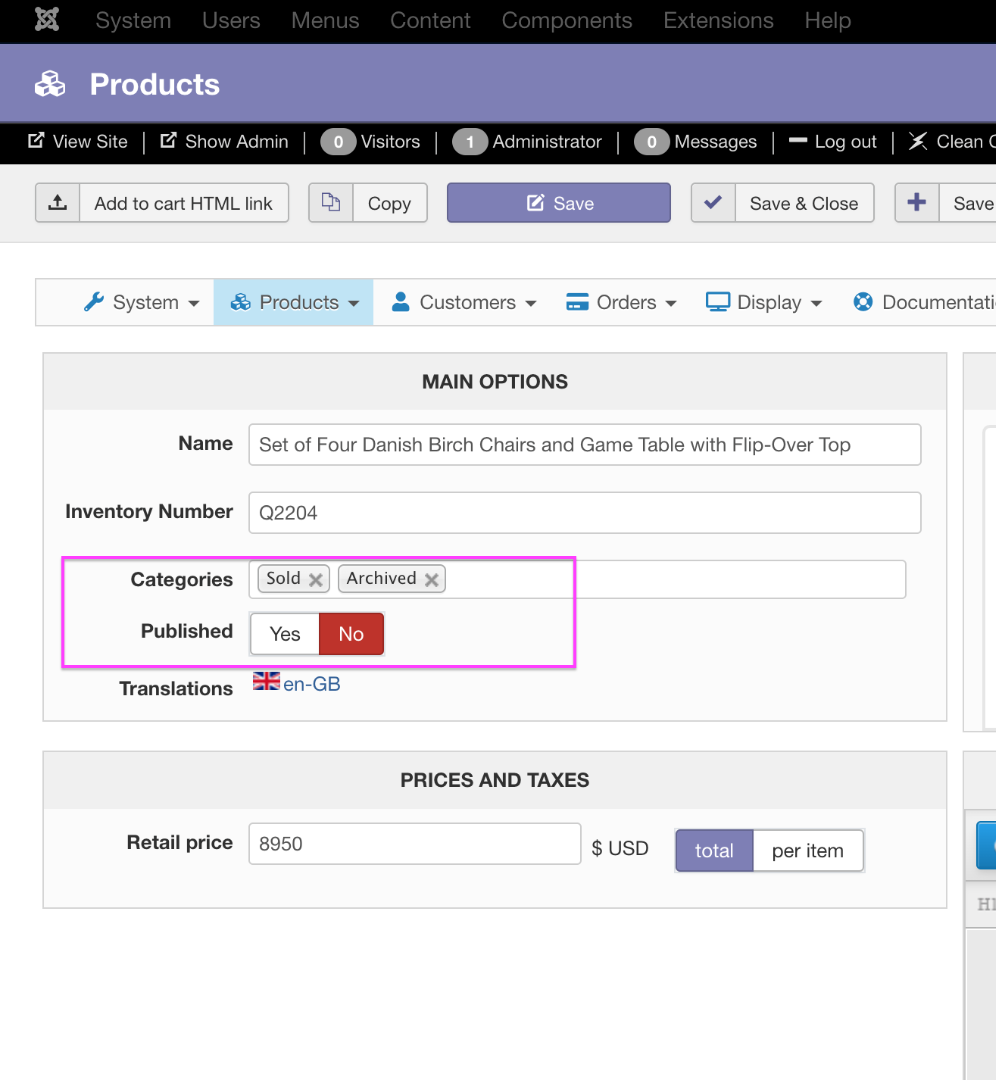Remove the Sold category tag
The width and height of the screenshot is (996, 1080).
pyautogui.click(x=316, y=580)
